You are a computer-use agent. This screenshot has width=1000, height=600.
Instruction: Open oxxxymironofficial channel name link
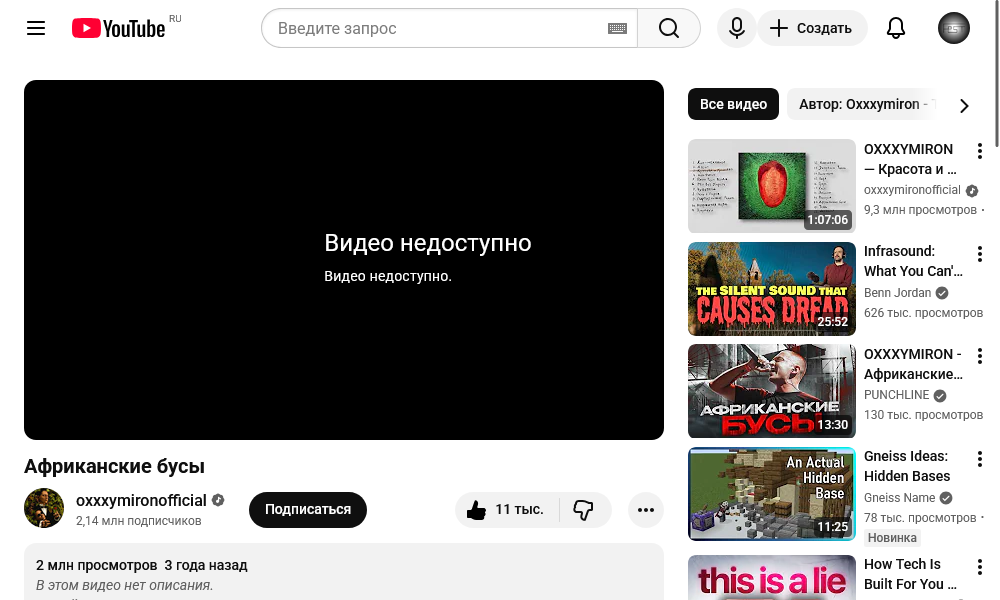[x=141, y=501]
